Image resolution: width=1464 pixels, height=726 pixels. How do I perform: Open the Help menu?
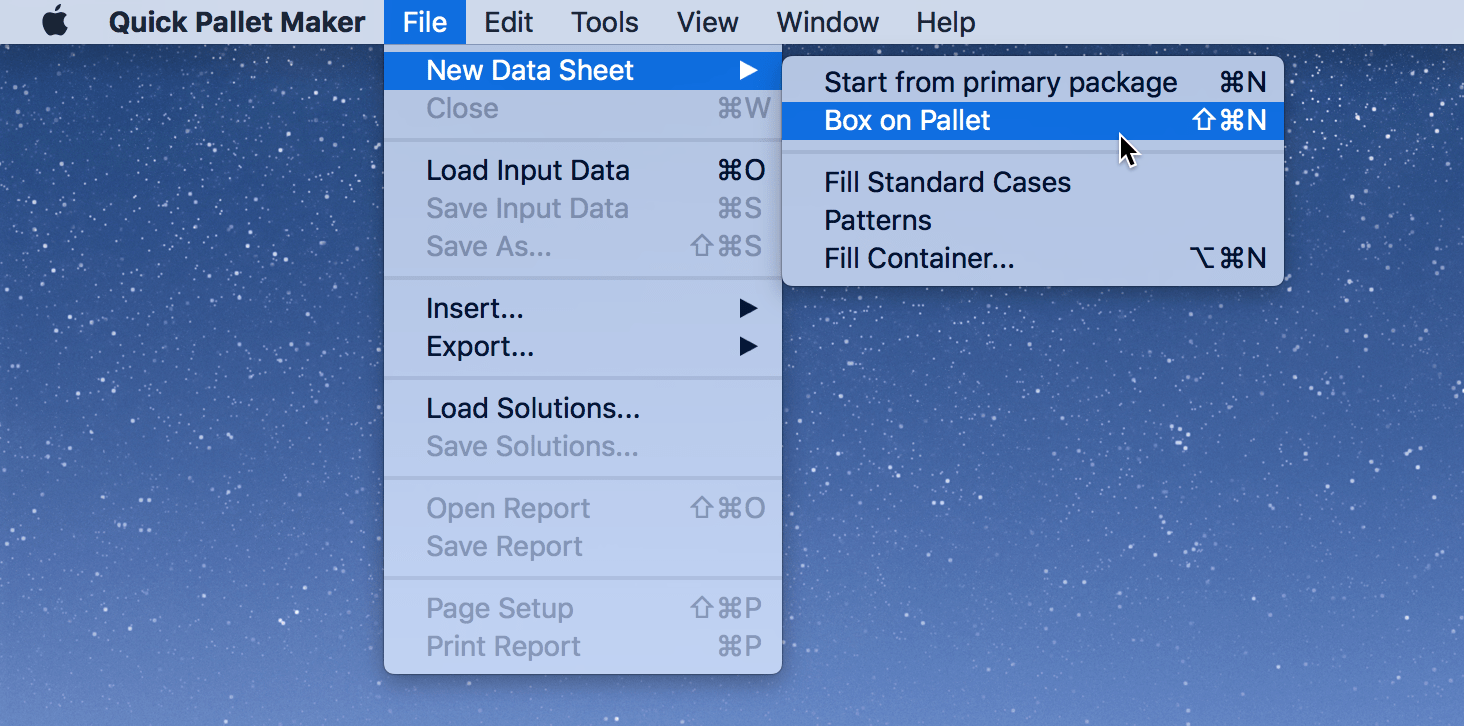click(944, 22)
